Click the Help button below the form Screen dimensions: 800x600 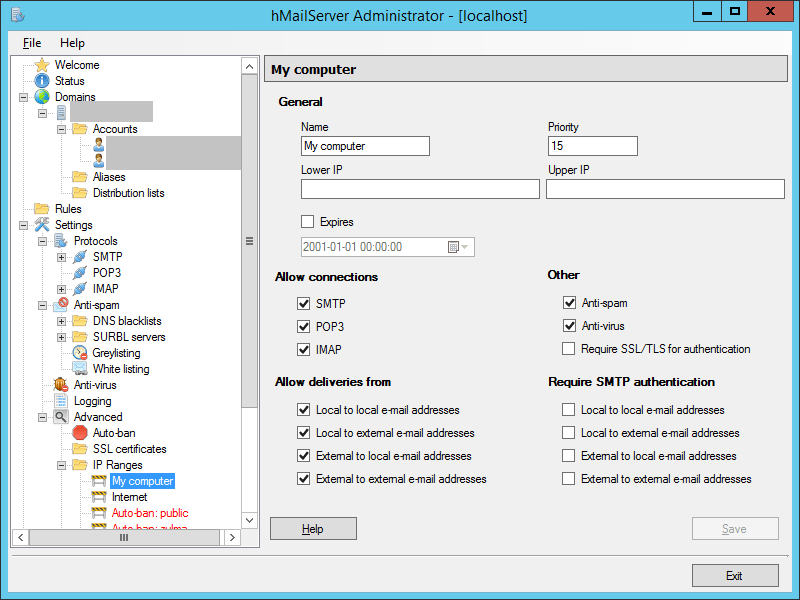[313, 529]
